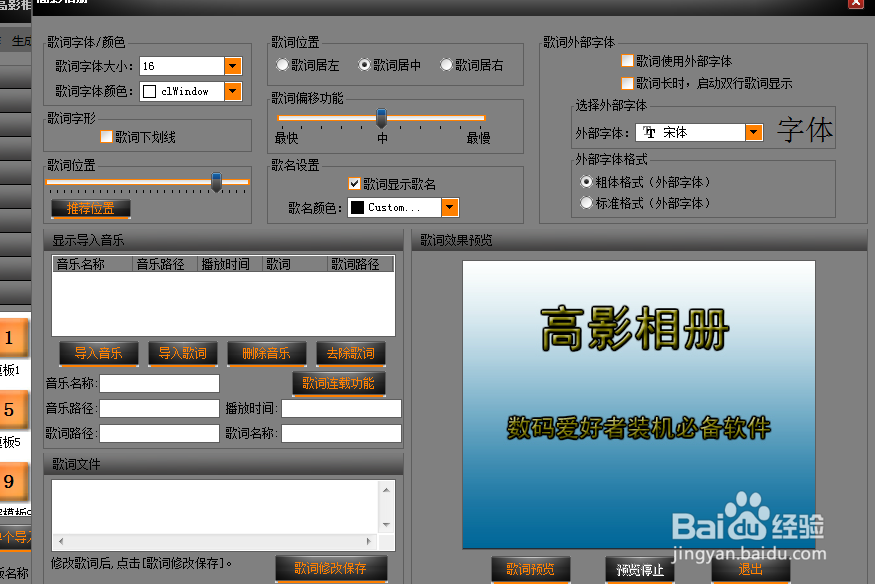
Task: Click the 歌词修改保存 button
Action: [x=331, y=568]
